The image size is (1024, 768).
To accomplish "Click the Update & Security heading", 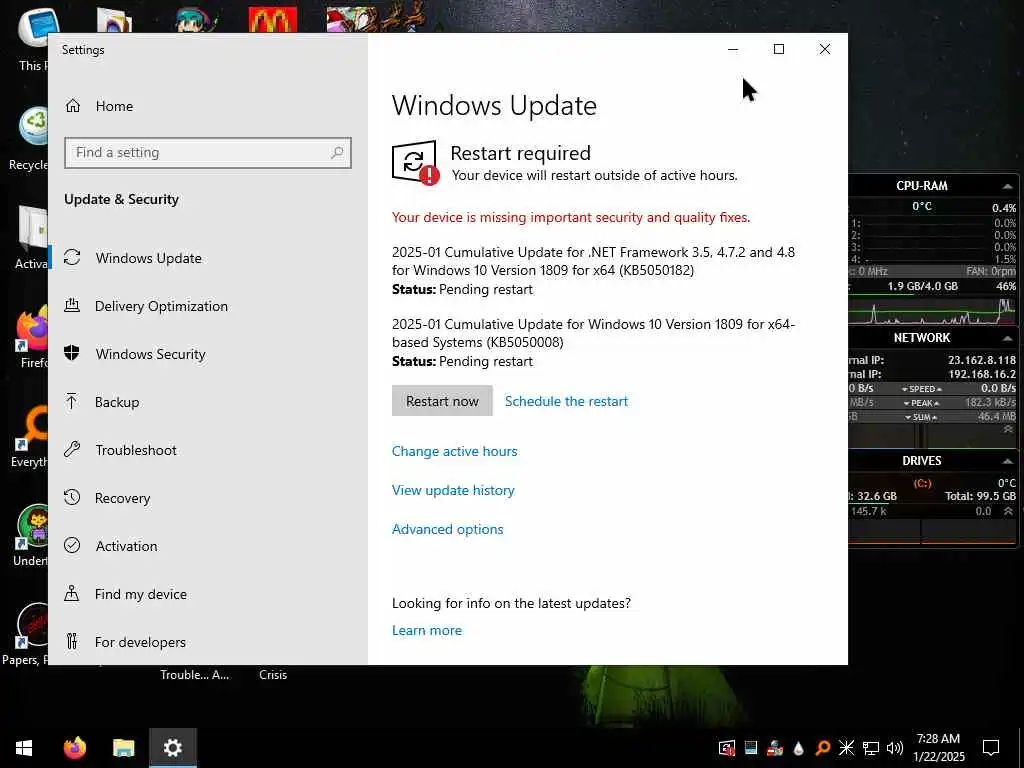I will [121, 199].
